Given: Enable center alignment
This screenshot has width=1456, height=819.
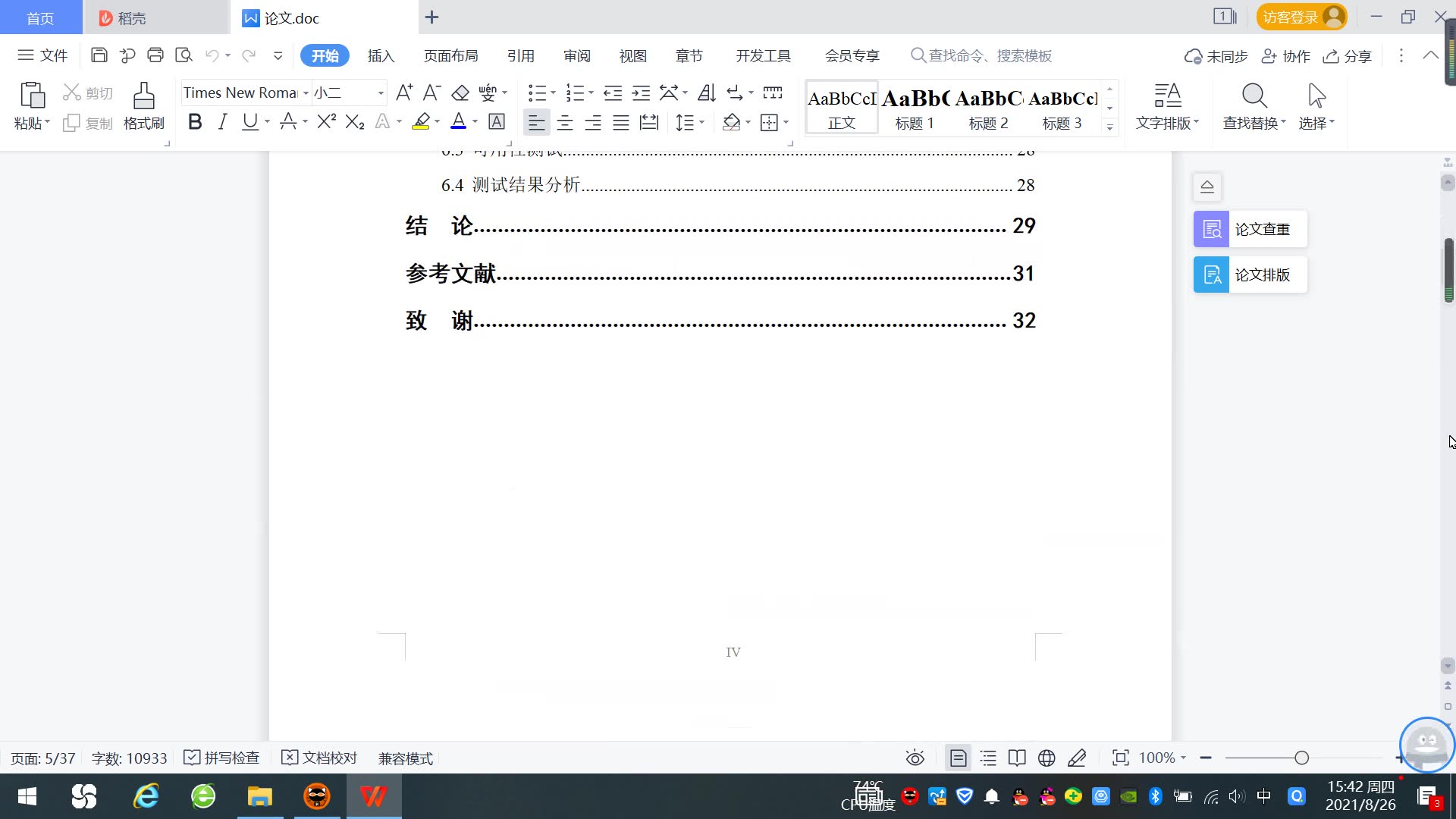Looking at the screenshot, I should (x=565, y=121).
